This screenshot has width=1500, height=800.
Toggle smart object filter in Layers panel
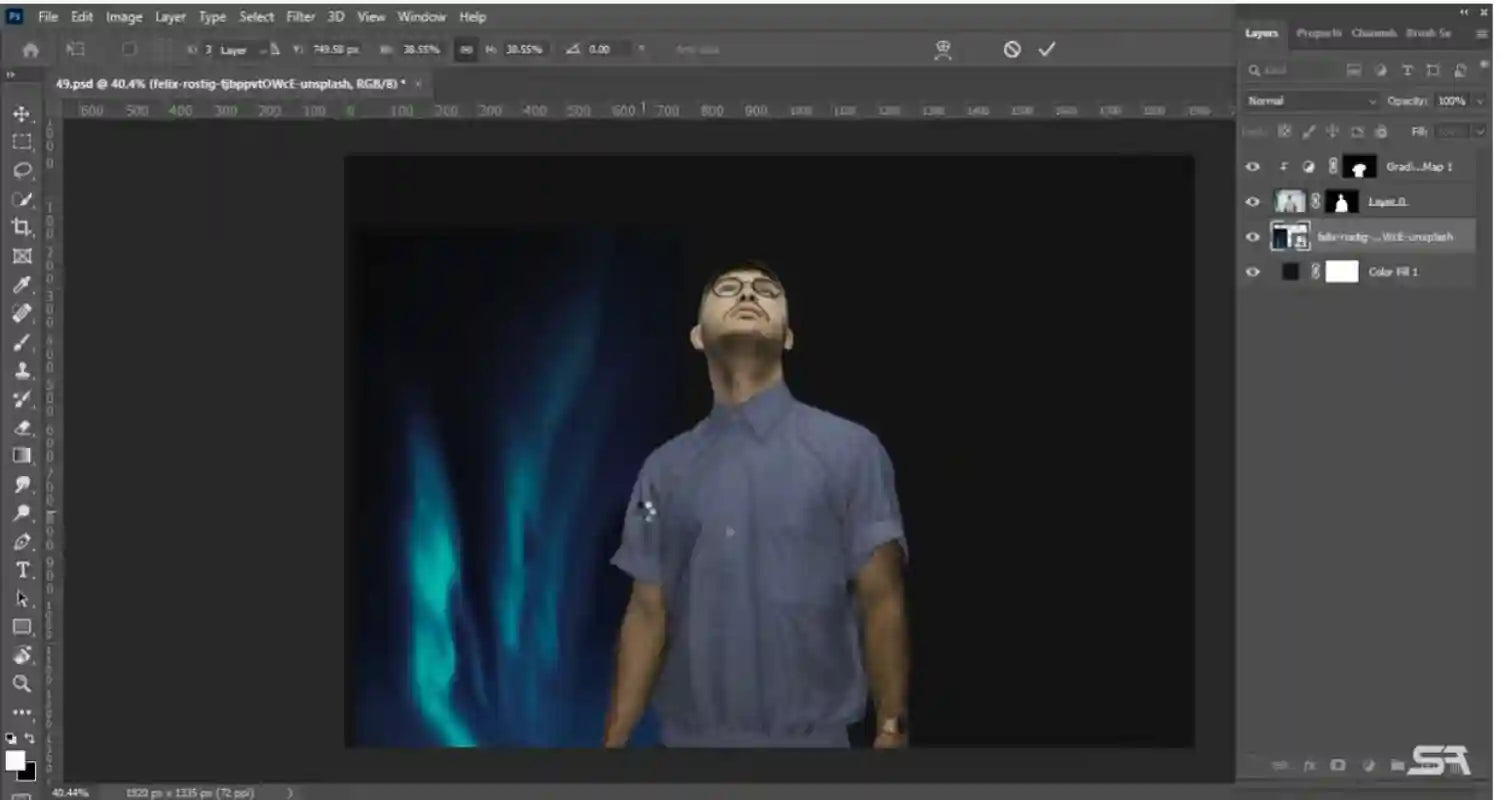tap(1460, 70)
